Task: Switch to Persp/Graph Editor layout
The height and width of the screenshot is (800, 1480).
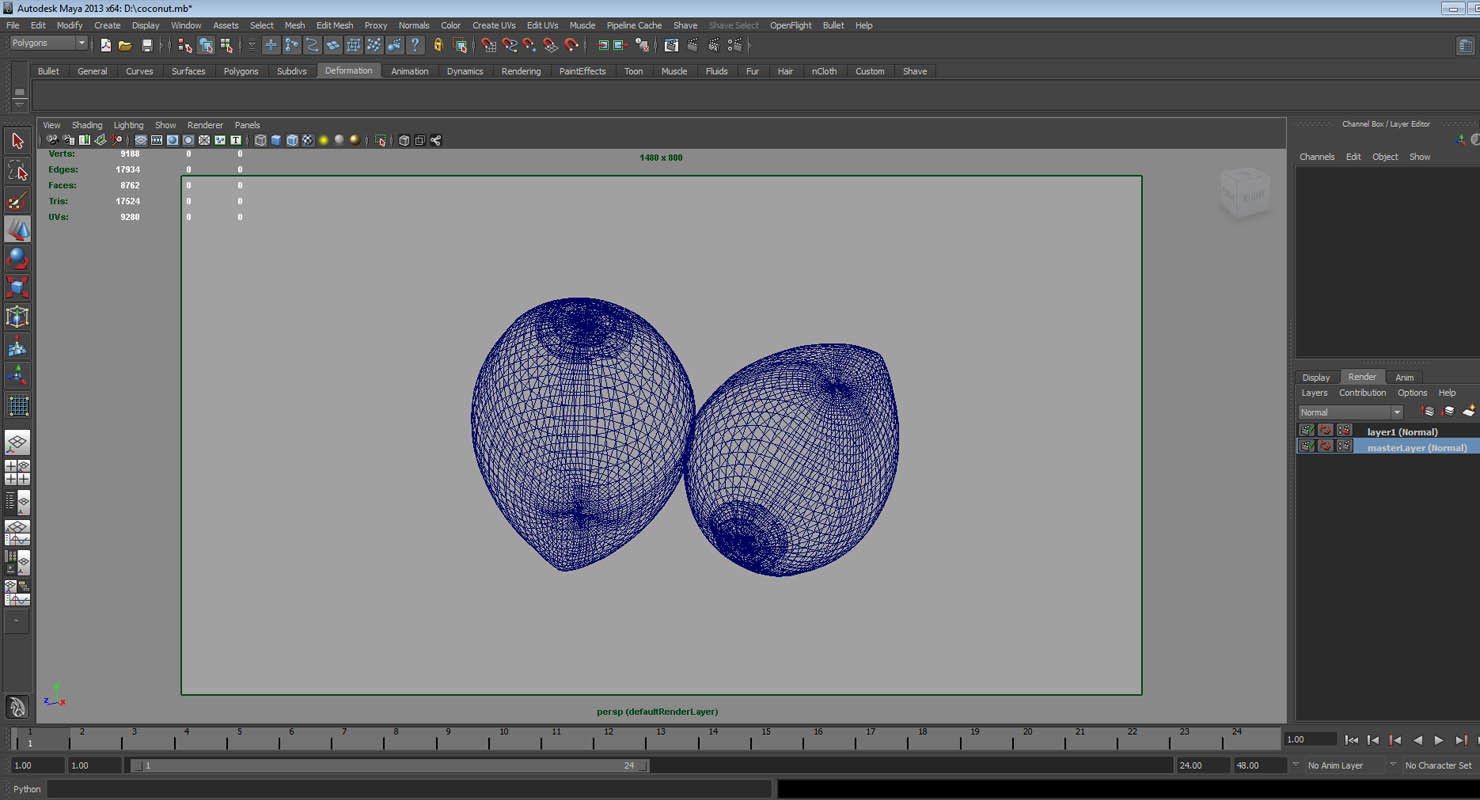Action: tap(17, 532)
